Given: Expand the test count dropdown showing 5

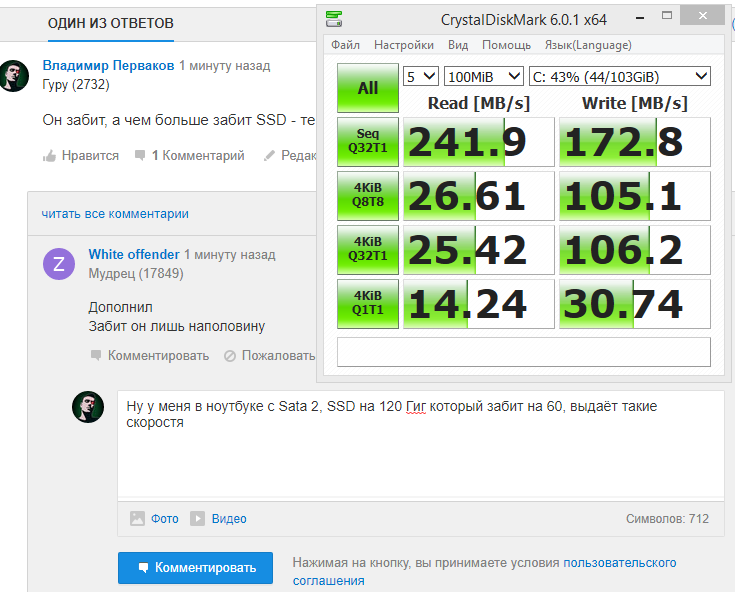Looking at the screenshot, I should (420, 76).
